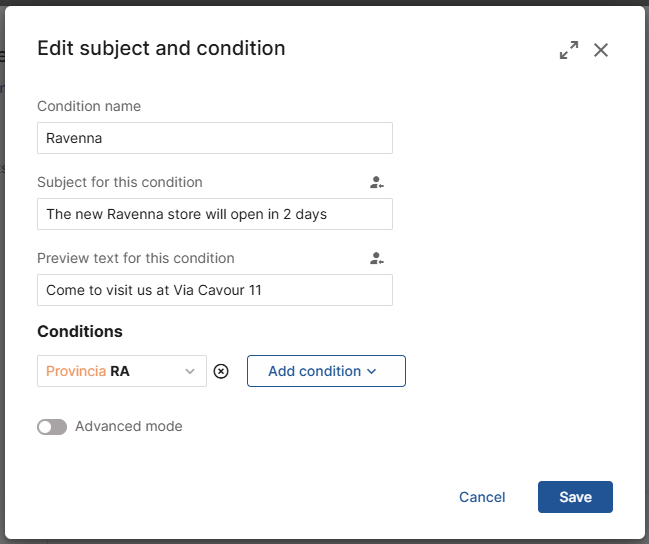This screenshot has height=544, width=649.
Task: Click the Advanced mode label text
Action: [x=129, y=427]
